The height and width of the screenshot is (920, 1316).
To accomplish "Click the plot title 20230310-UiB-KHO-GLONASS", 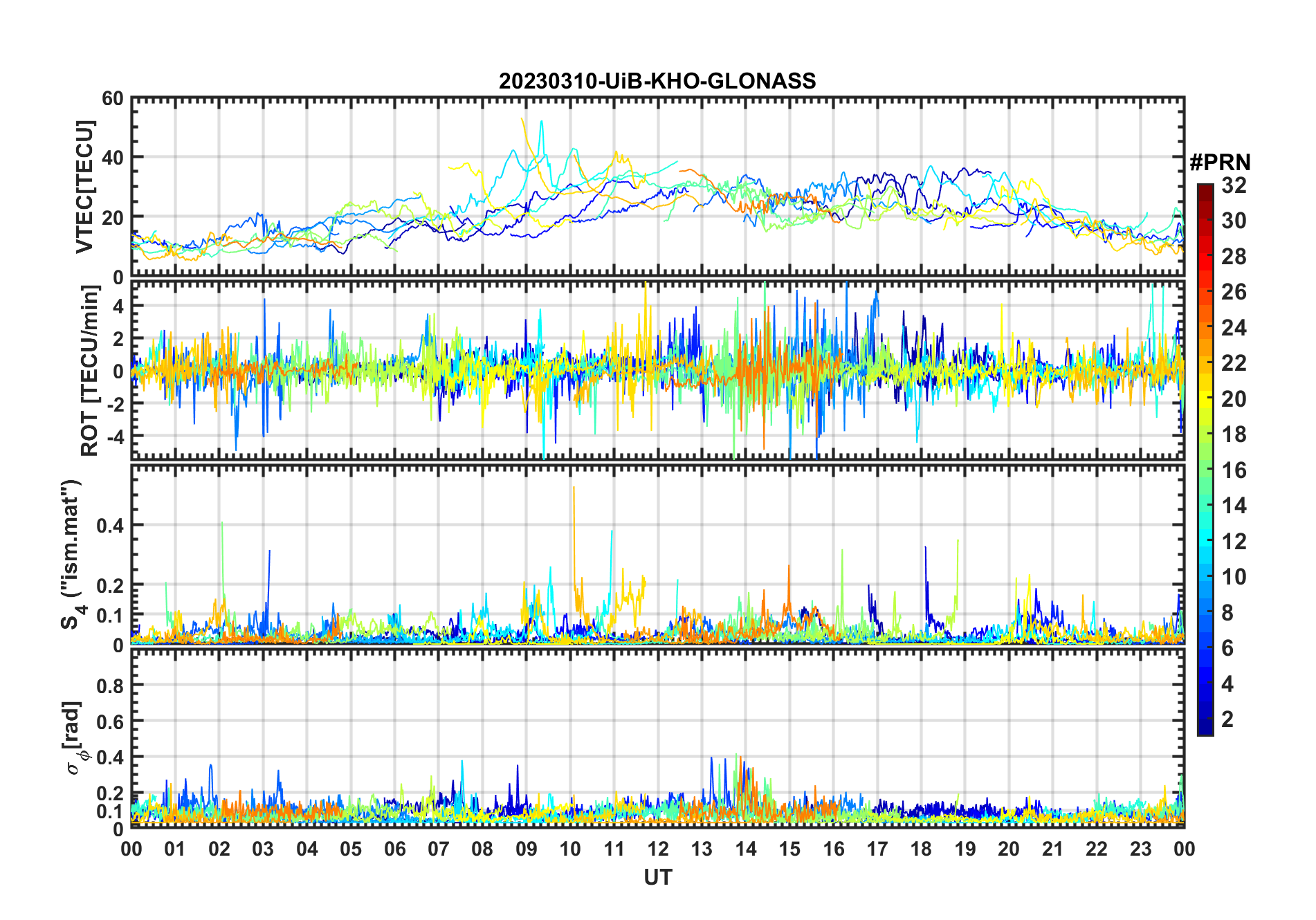I will 657,82.
